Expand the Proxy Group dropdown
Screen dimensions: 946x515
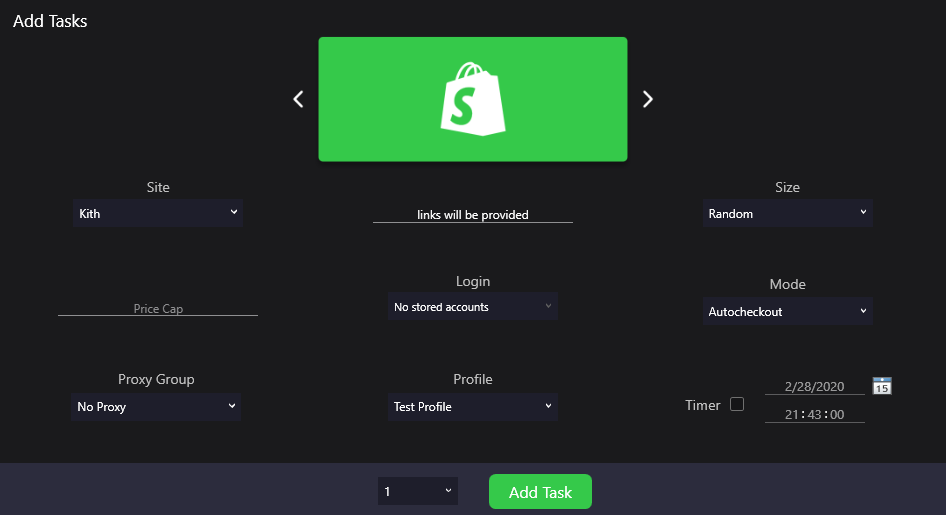pos(156,406)
